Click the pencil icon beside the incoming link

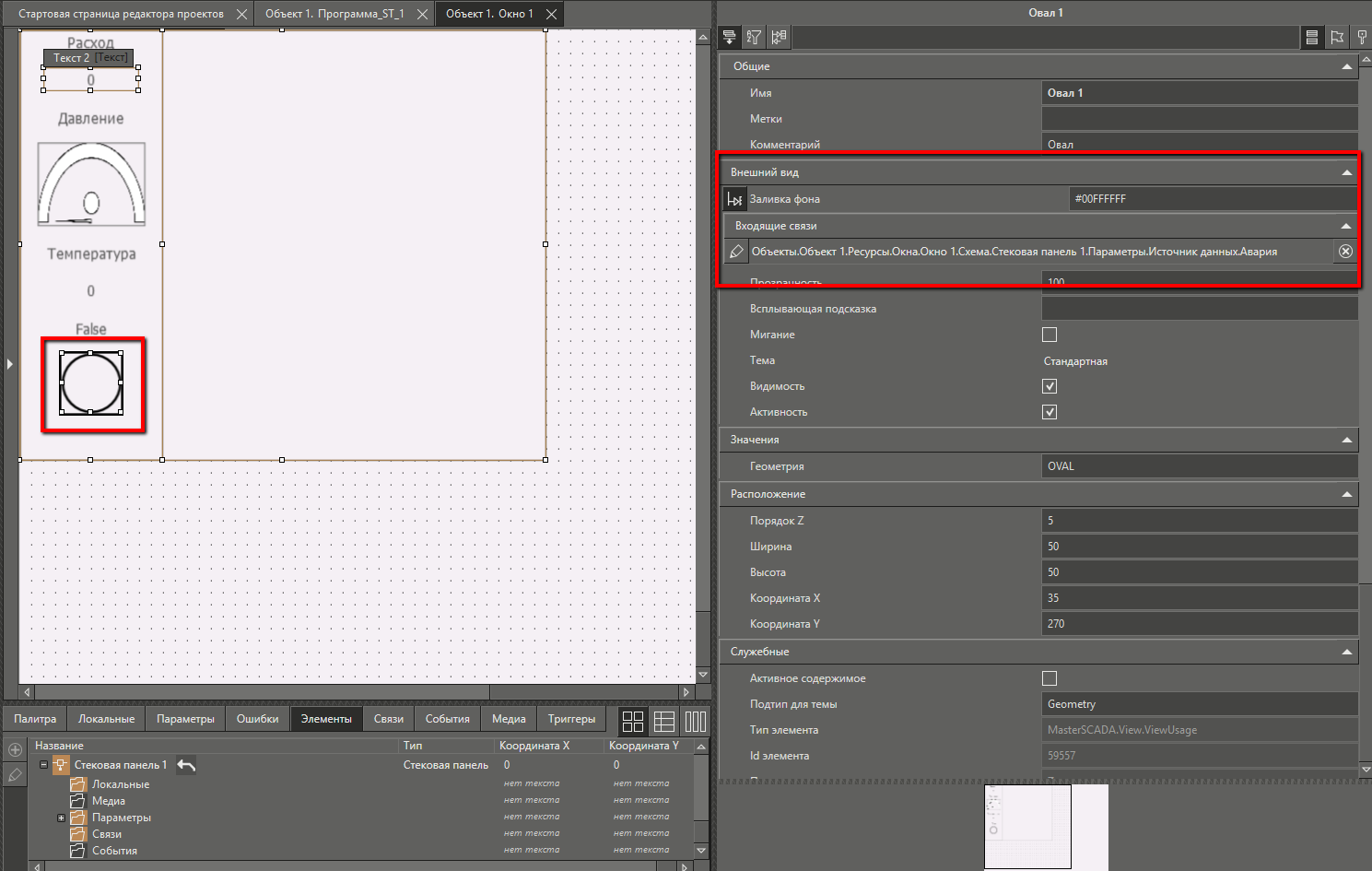click(736, 252)
